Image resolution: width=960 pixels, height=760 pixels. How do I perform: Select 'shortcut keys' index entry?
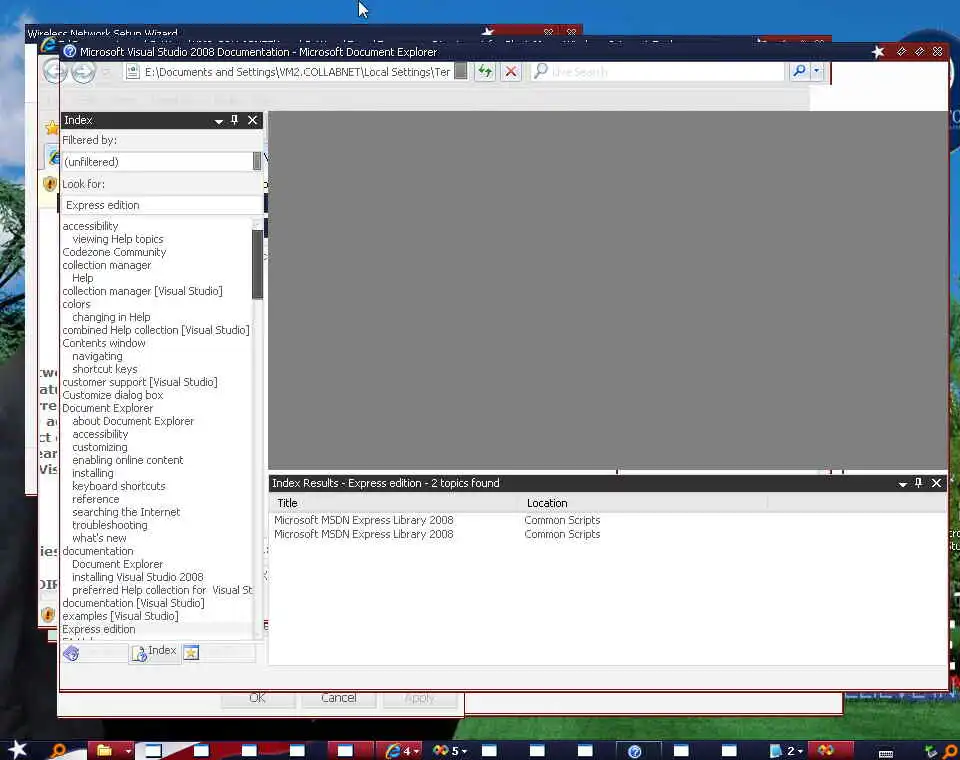coord(105,369)
